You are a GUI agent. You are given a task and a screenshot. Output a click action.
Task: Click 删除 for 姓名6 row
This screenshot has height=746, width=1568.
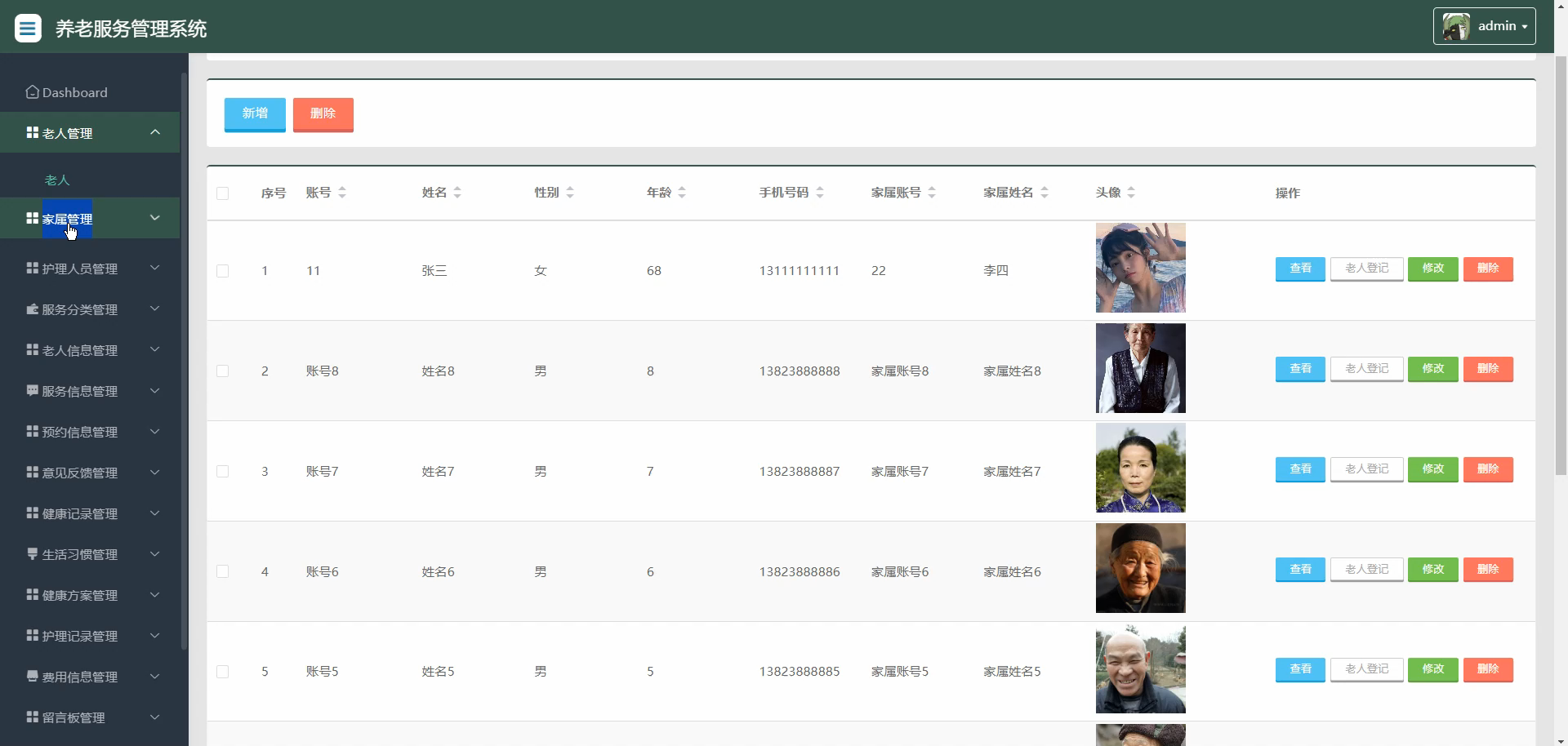[1488, 570]
